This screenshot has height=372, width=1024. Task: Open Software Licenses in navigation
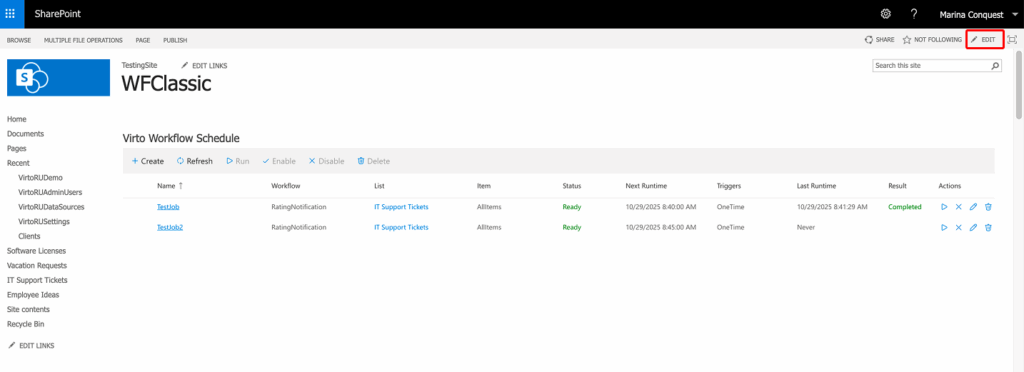pos(36,251)
